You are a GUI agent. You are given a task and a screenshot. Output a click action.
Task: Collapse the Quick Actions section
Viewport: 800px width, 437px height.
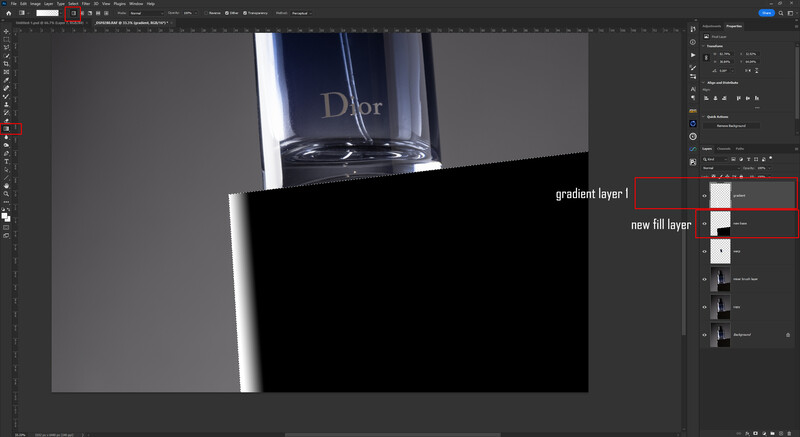(x=703, y=117)
